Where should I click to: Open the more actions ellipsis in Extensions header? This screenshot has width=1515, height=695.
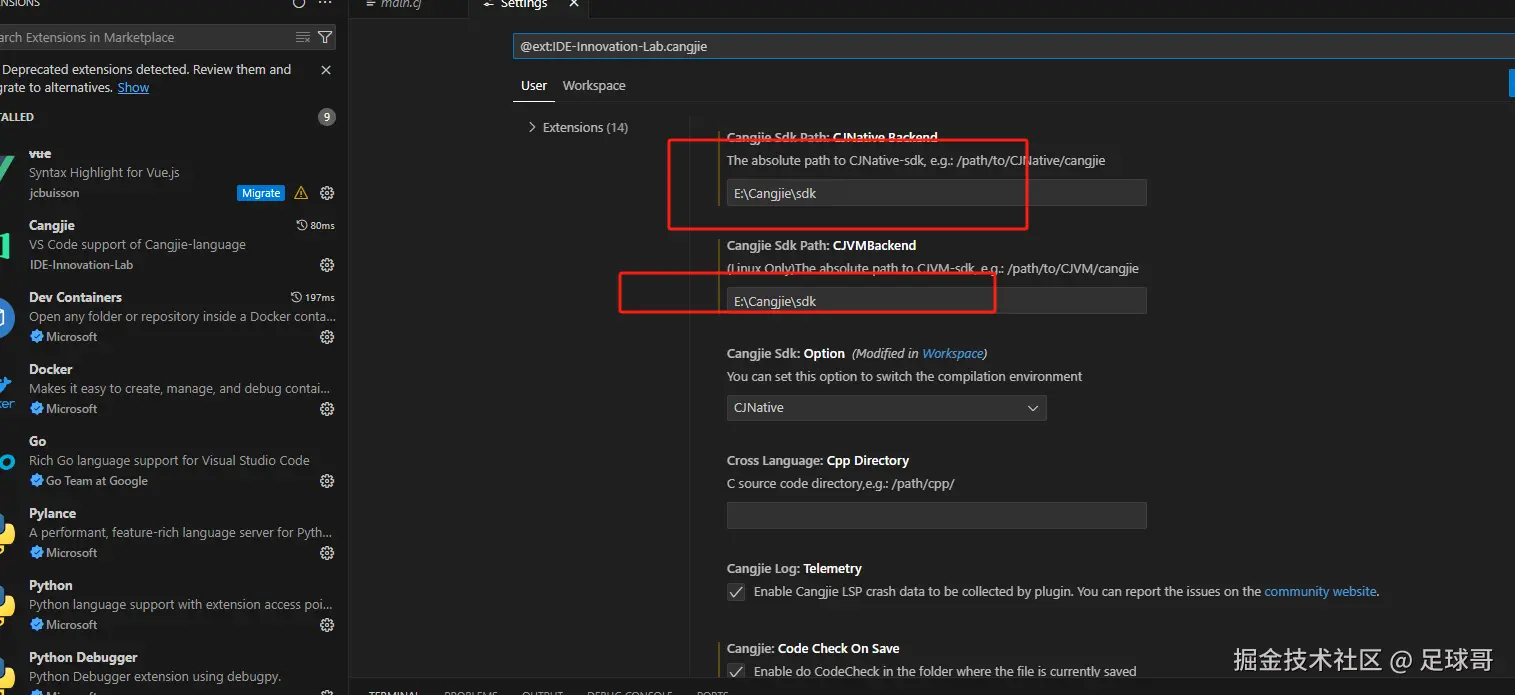(x=325, y=3)
